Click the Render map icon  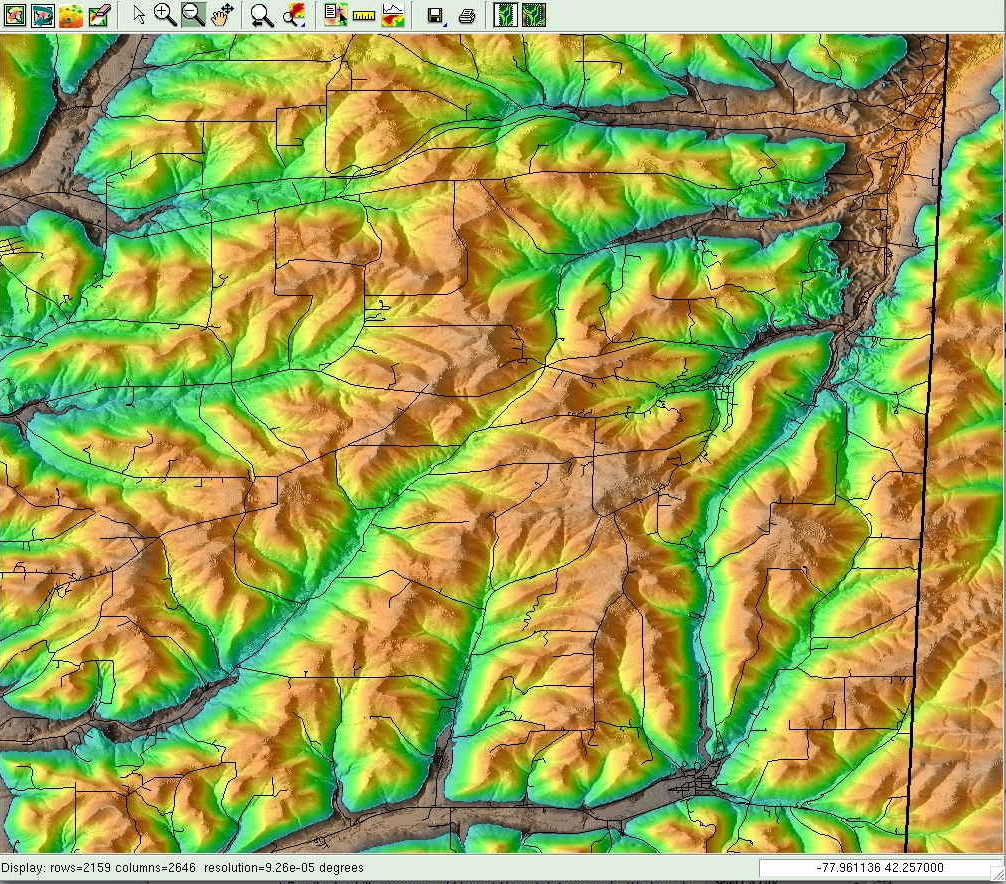tap(70, 15)
